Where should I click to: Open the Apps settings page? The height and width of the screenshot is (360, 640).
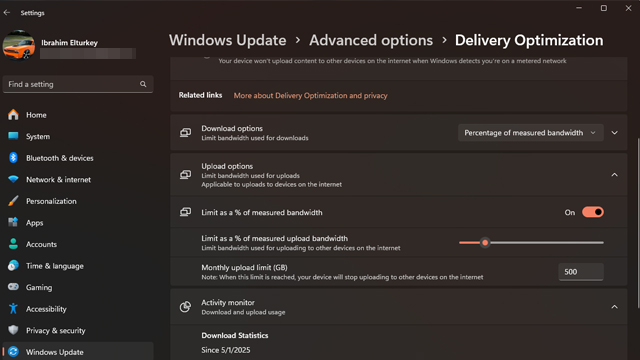[78, 223]
